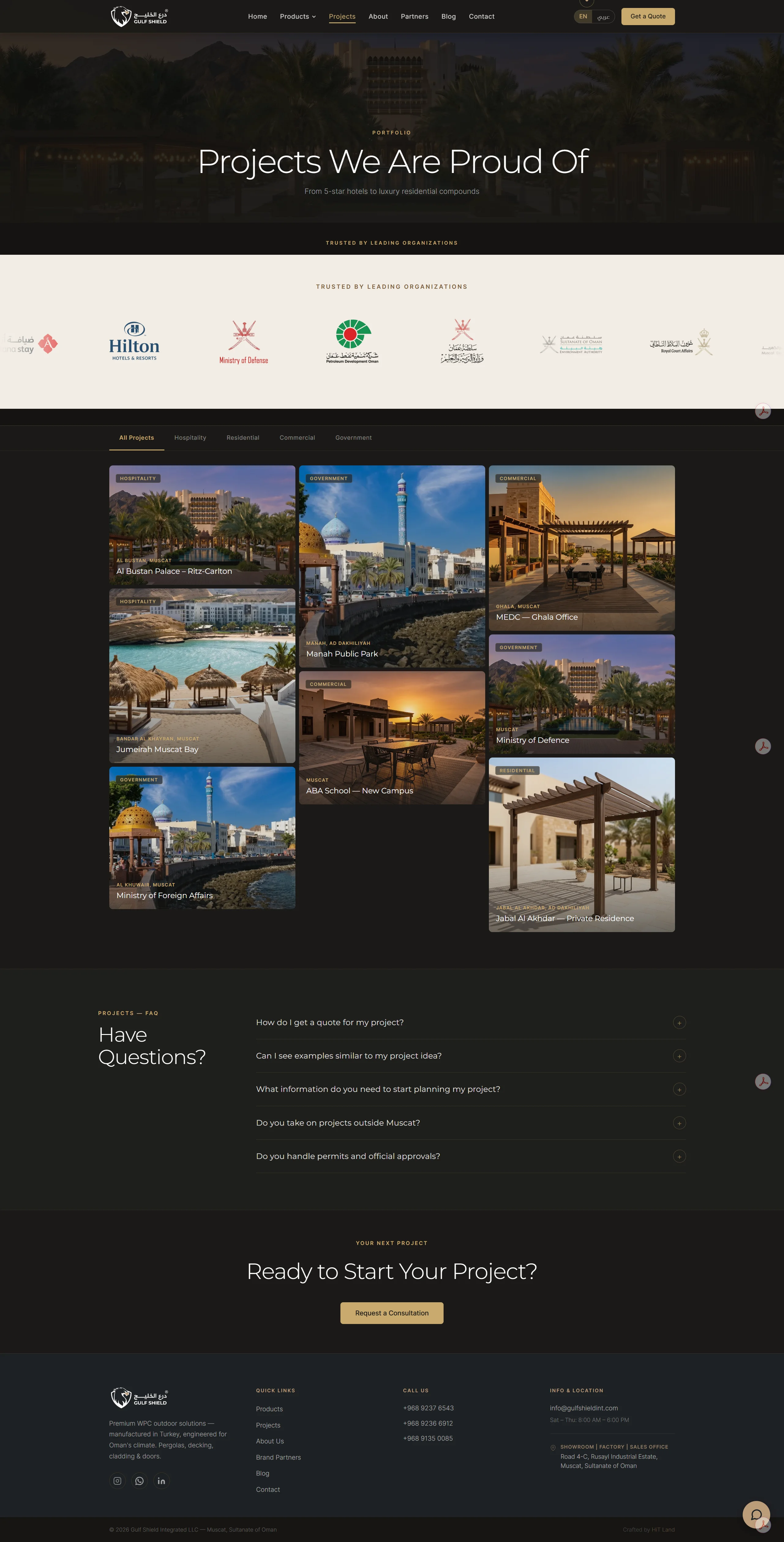Expand 'Can I see examples similar' question

(x=471, y=1056)
